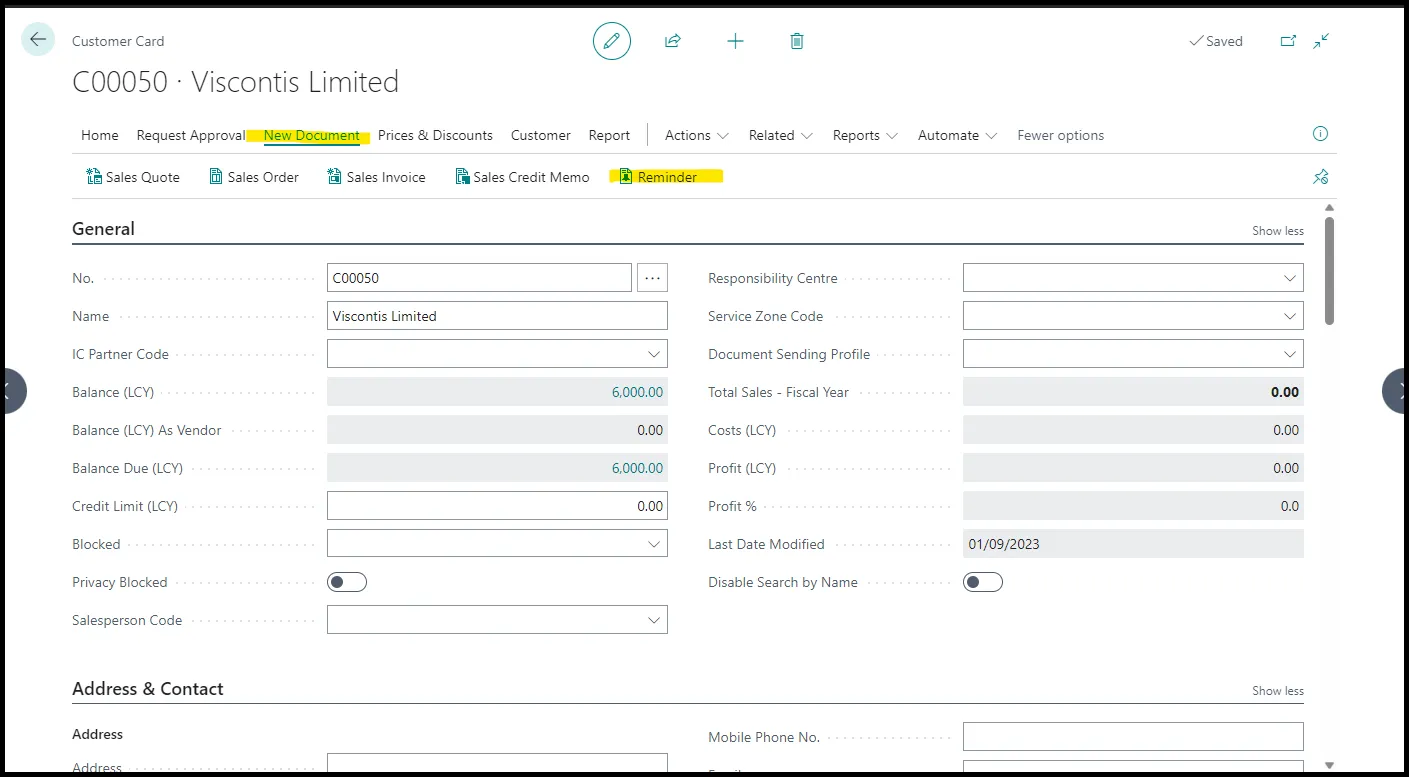
Task: Open the Balance Due (LCY) 6,000.00 link
Action: coord(637,468)
